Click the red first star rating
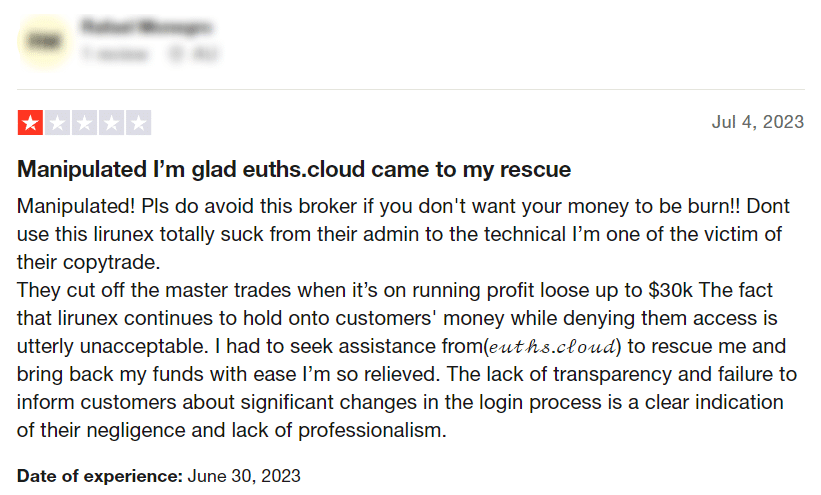Screen dimensions: 821x495 [x=30, y=123]
